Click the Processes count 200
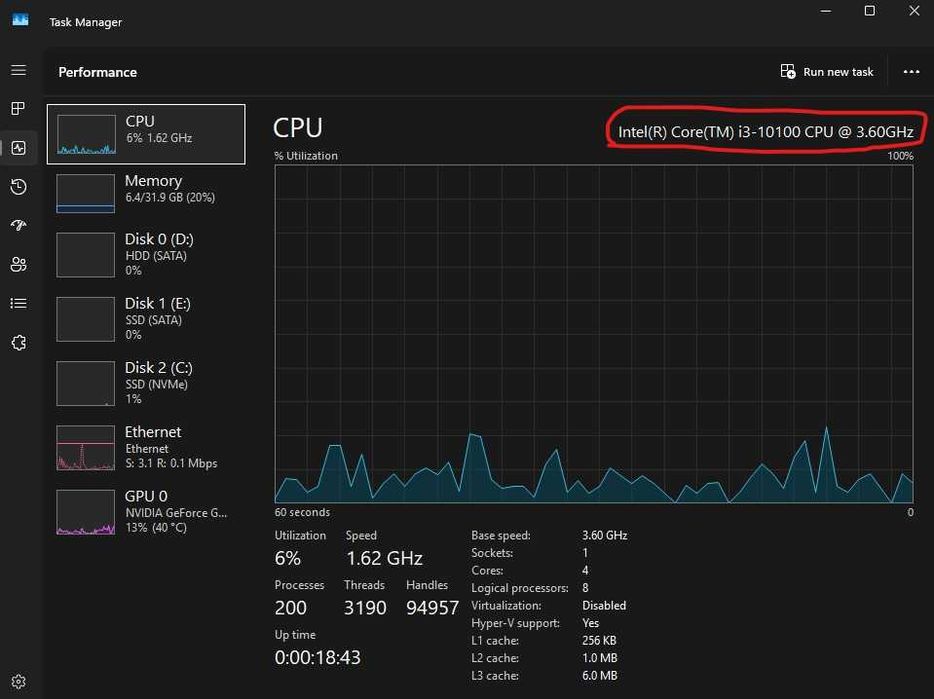Screen dimensions: 934x699 [x=291, y=608]
